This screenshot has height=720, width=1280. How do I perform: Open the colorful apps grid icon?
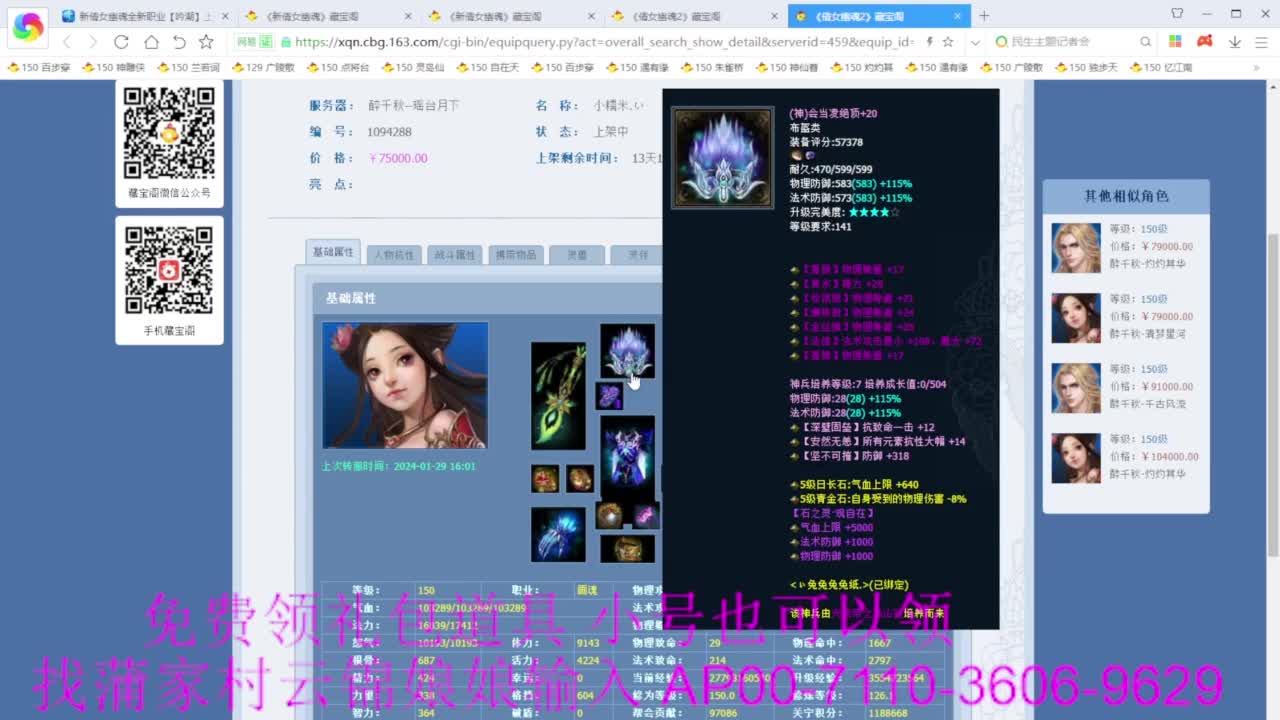[1175, 42]
